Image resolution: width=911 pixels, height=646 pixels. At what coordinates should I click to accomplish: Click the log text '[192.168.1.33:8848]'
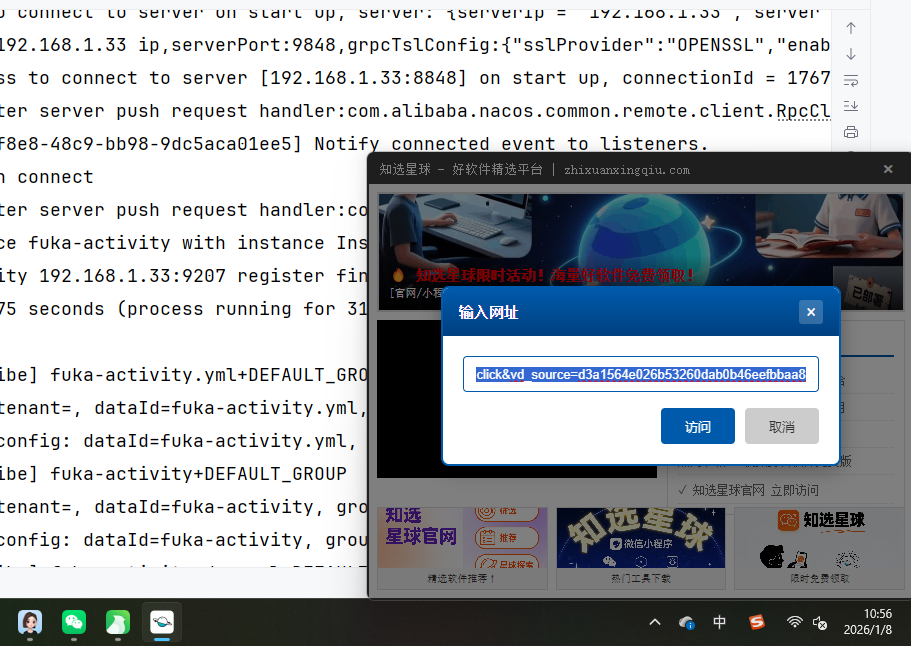click(363, 78)
